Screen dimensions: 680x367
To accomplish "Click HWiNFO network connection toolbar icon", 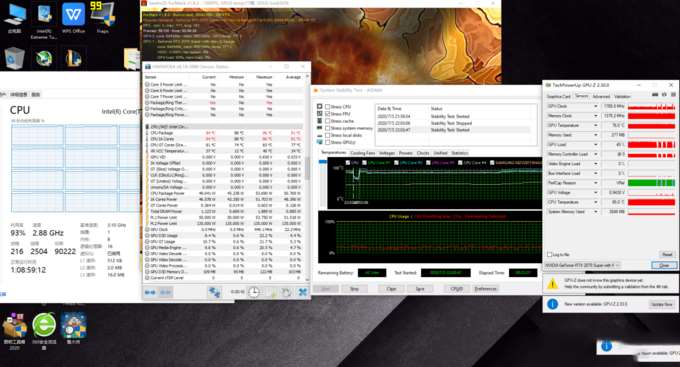I will [x=215, y=292].
